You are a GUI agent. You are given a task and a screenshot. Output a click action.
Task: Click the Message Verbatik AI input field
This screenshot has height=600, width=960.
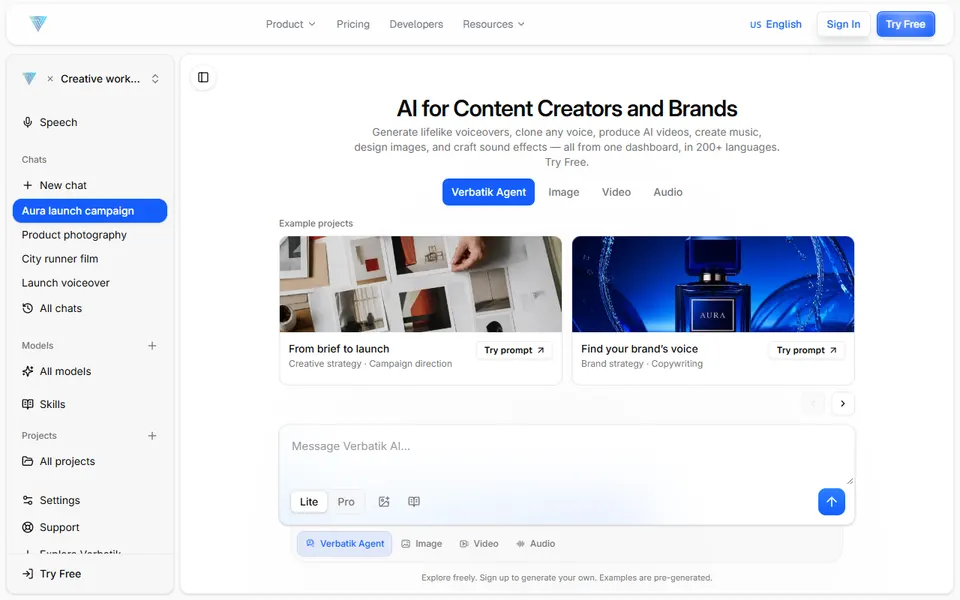[566, 454]
